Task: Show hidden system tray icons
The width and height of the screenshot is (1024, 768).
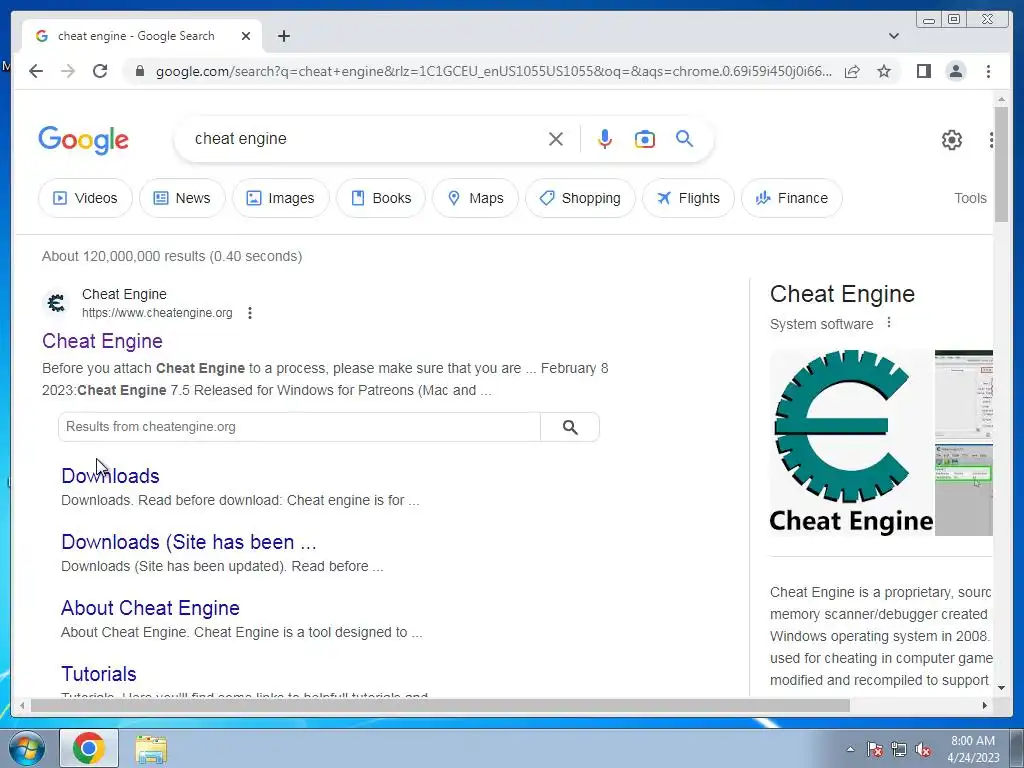Action: tap(850, 749)
